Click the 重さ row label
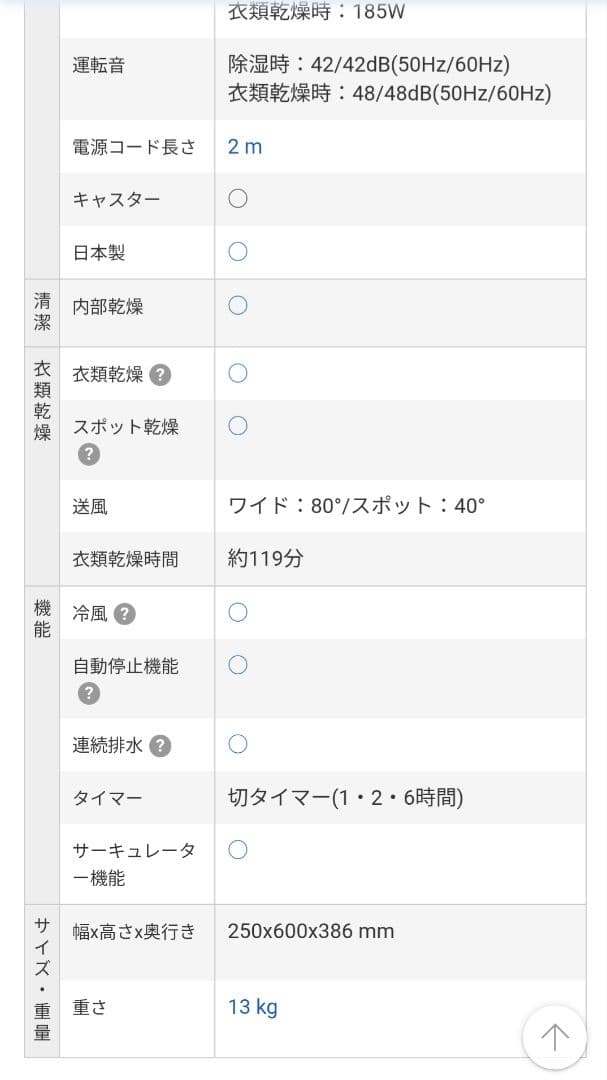Image resolution: width=607 pixels, height=1080 pixels. click(x=90, y=1007)
